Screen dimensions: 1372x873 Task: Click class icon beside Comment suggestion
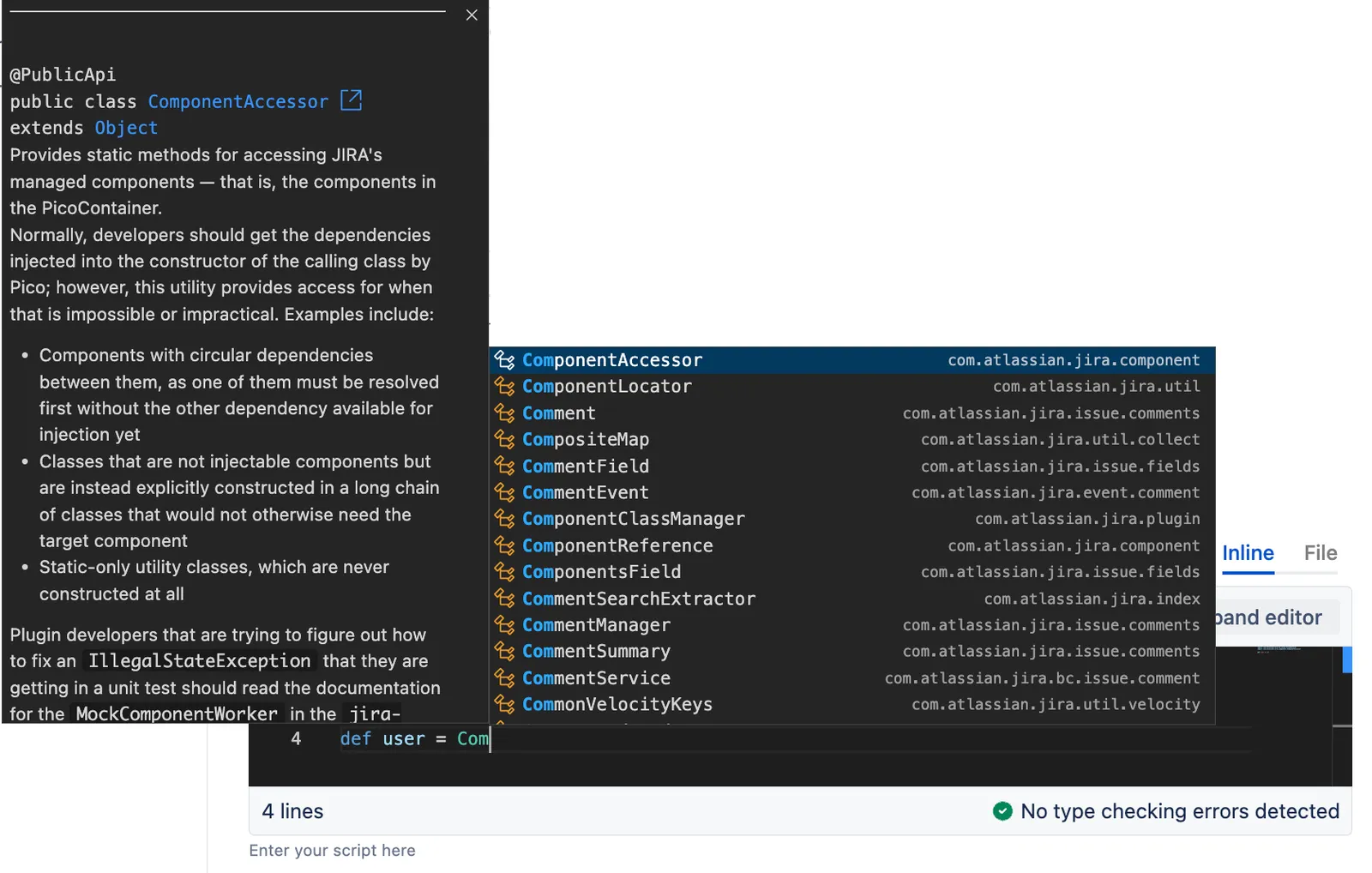[504, 413]
